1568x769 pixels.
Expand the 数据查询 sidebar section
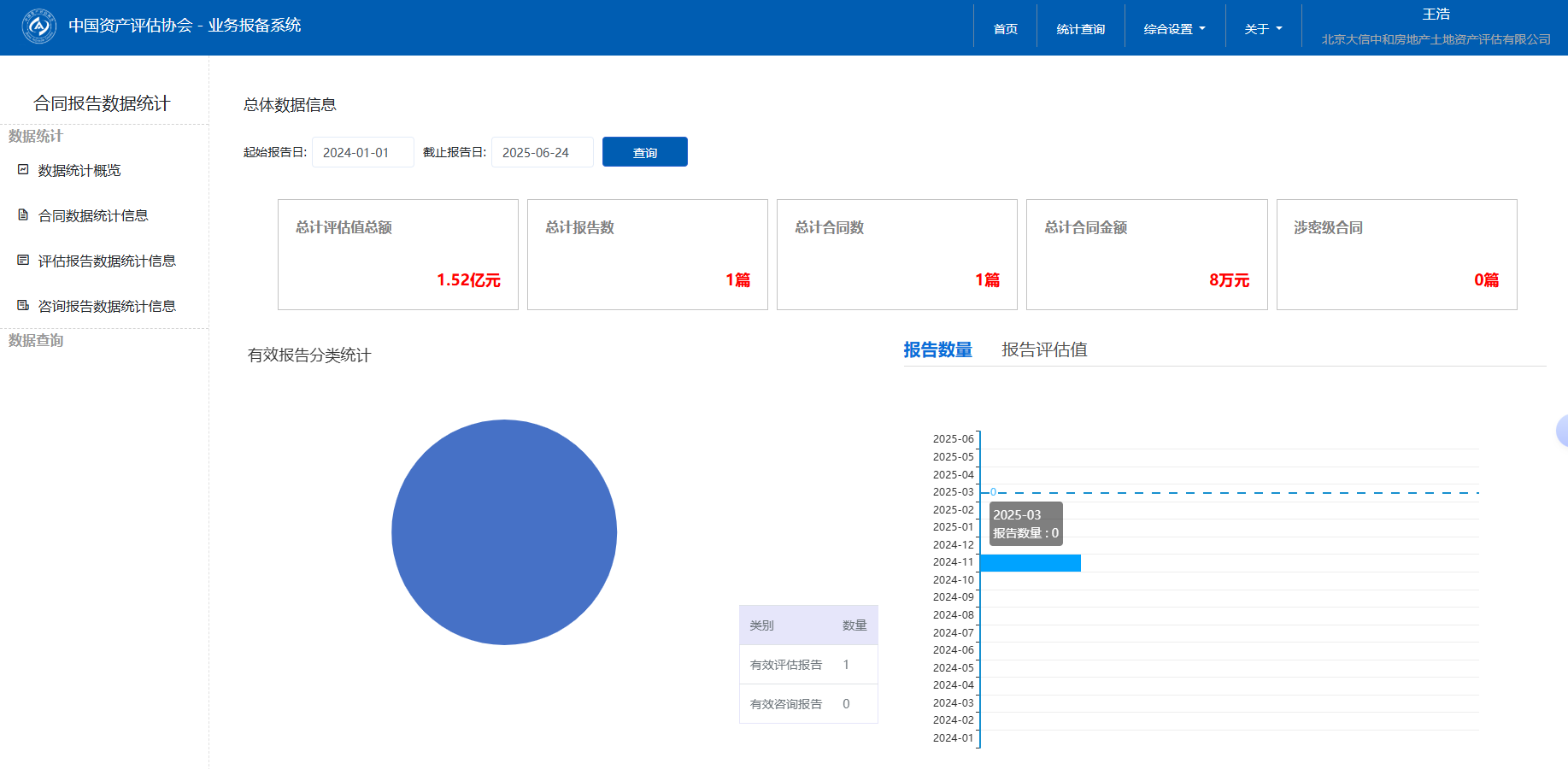[36, 340]
